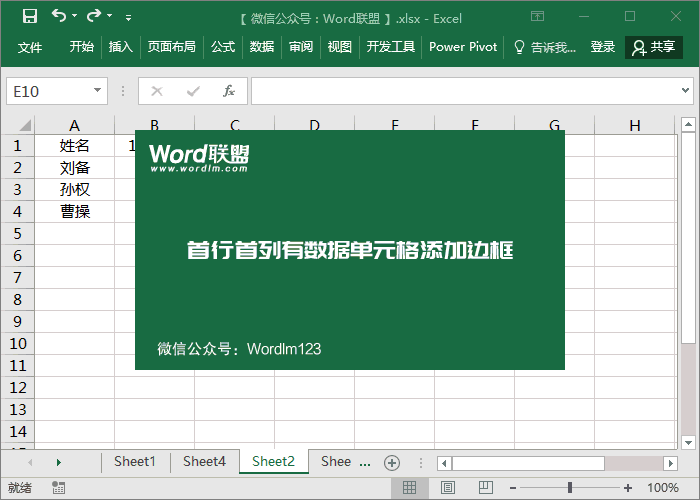This screenshot has width=700, height=500.
Task: Customize the Quick Access Toolbar
Action: coord(129,18)
